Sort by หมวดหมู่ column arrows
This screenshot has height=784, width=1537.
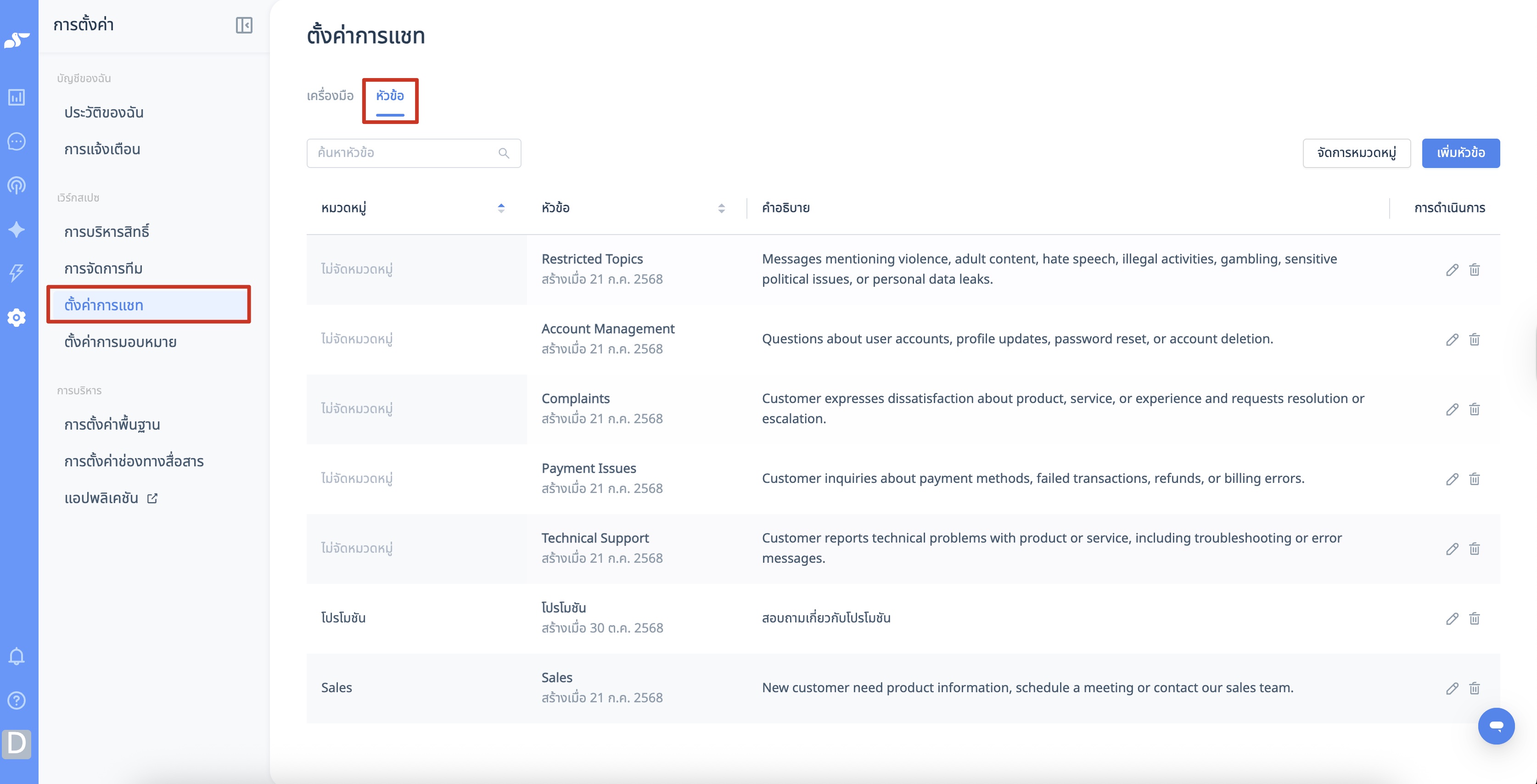pos(501,208)
